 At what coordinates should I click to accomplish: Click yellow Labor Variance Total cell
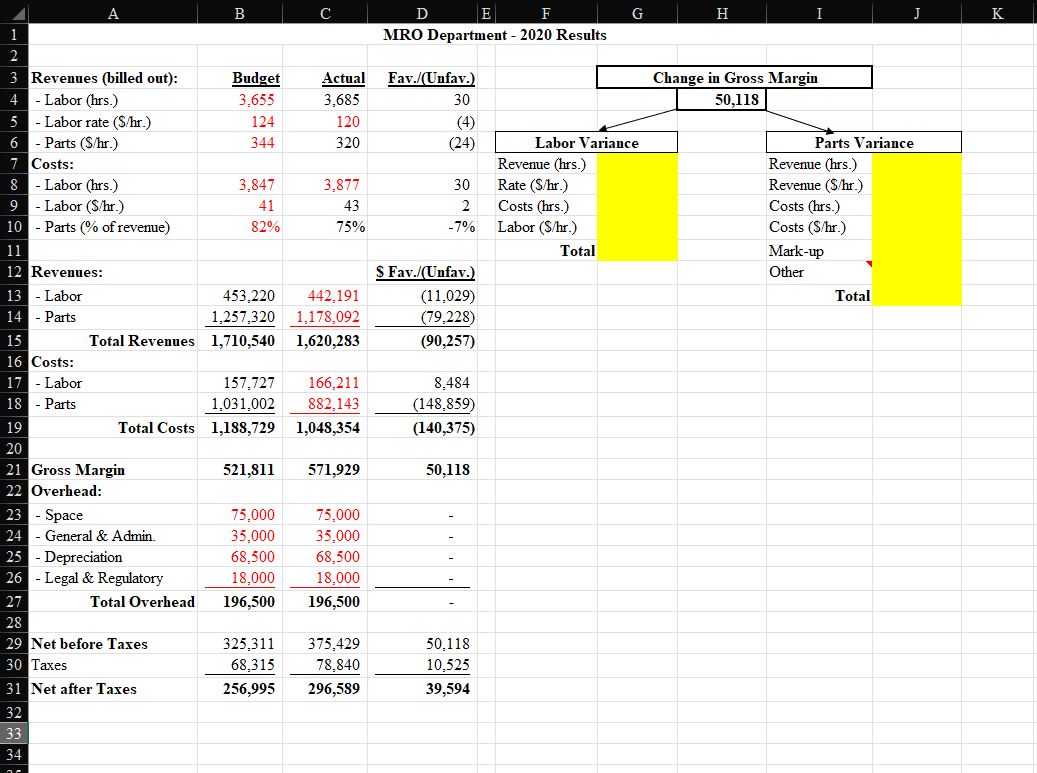638,251
